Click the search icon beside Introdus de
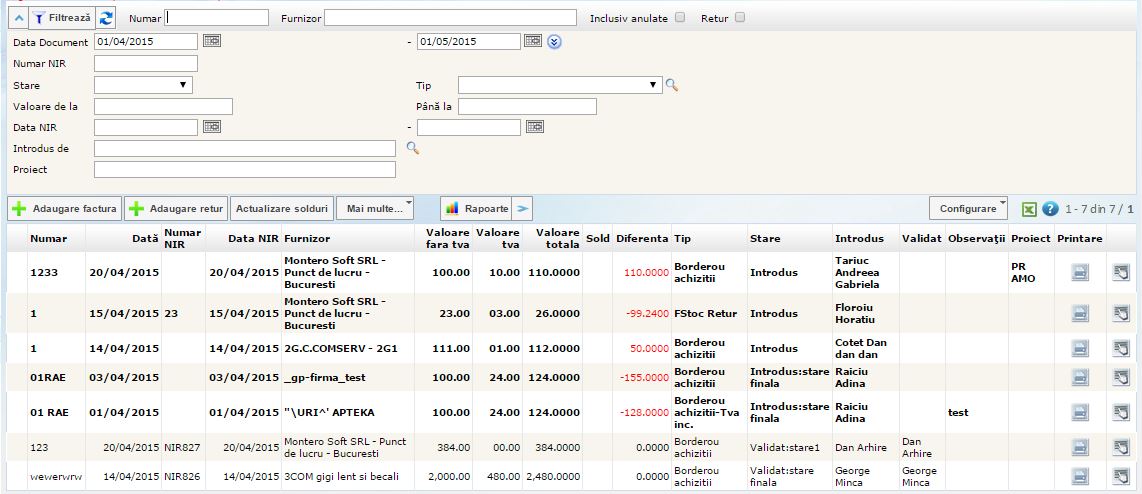Viewport: 1142px width, 494px height. point(411,148)
